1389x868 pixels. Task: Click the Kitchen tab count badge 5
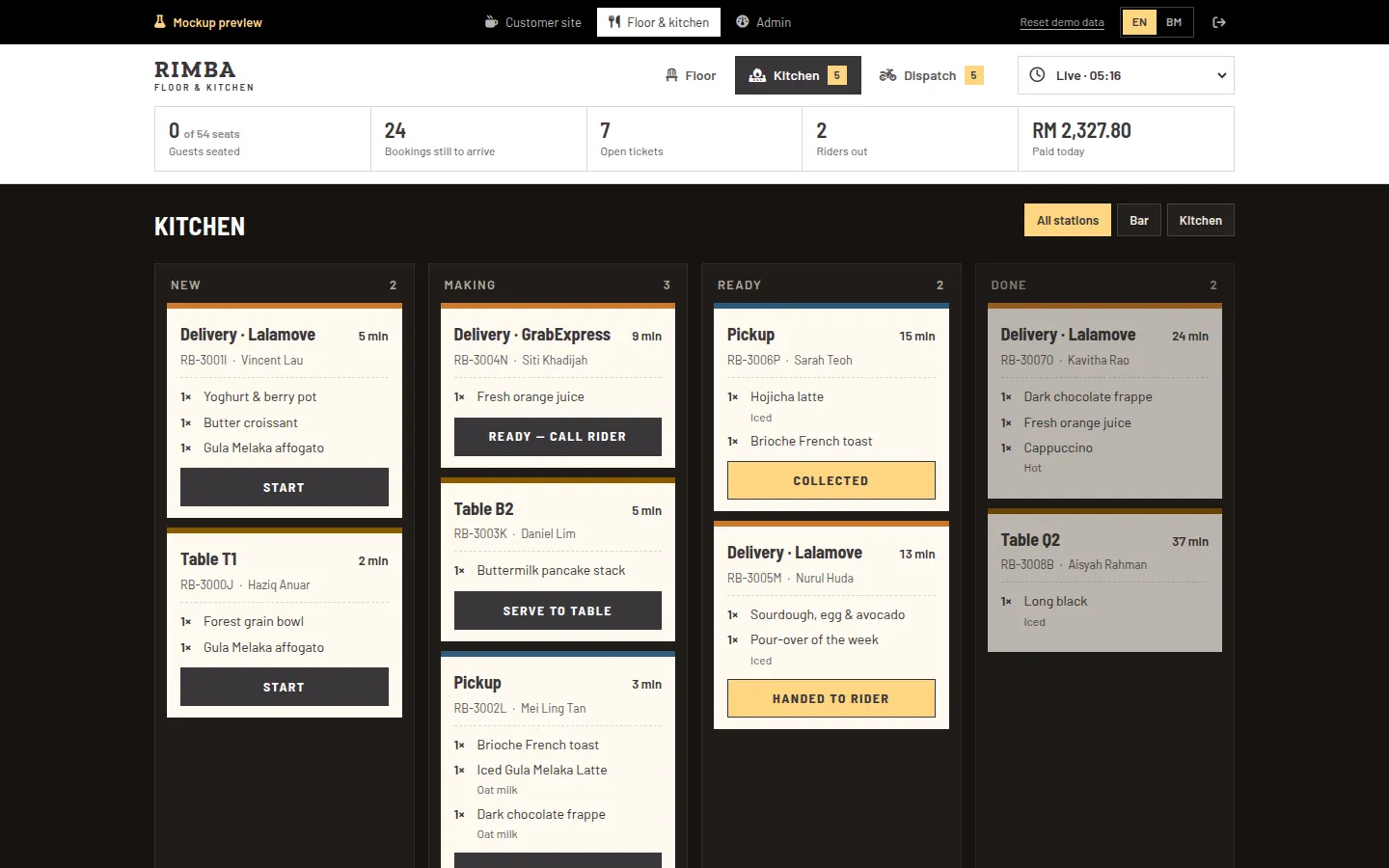pos(837,75)
